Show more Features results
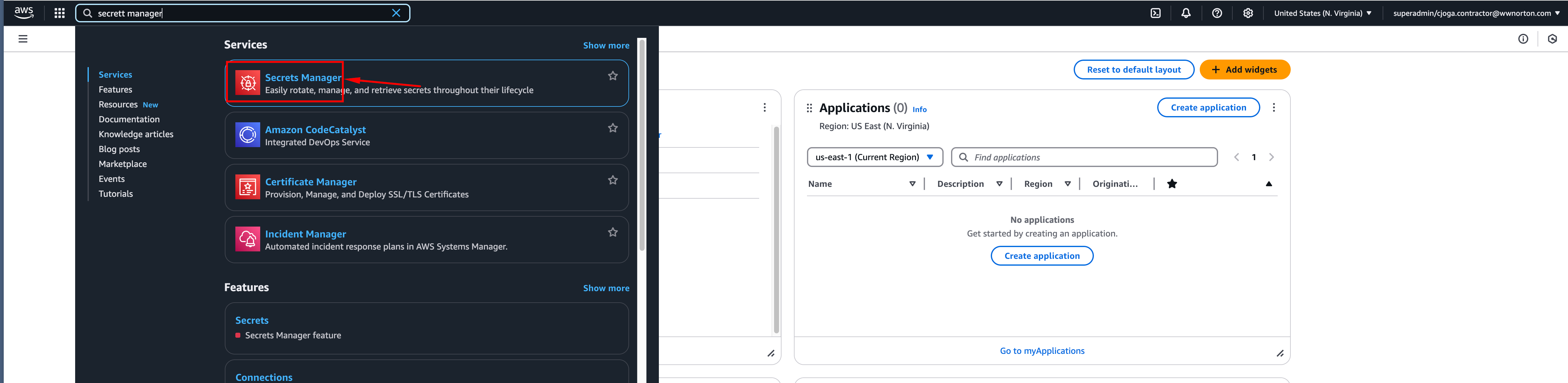Viewport: 1568px width, 383px height. (x=606, y=288)
